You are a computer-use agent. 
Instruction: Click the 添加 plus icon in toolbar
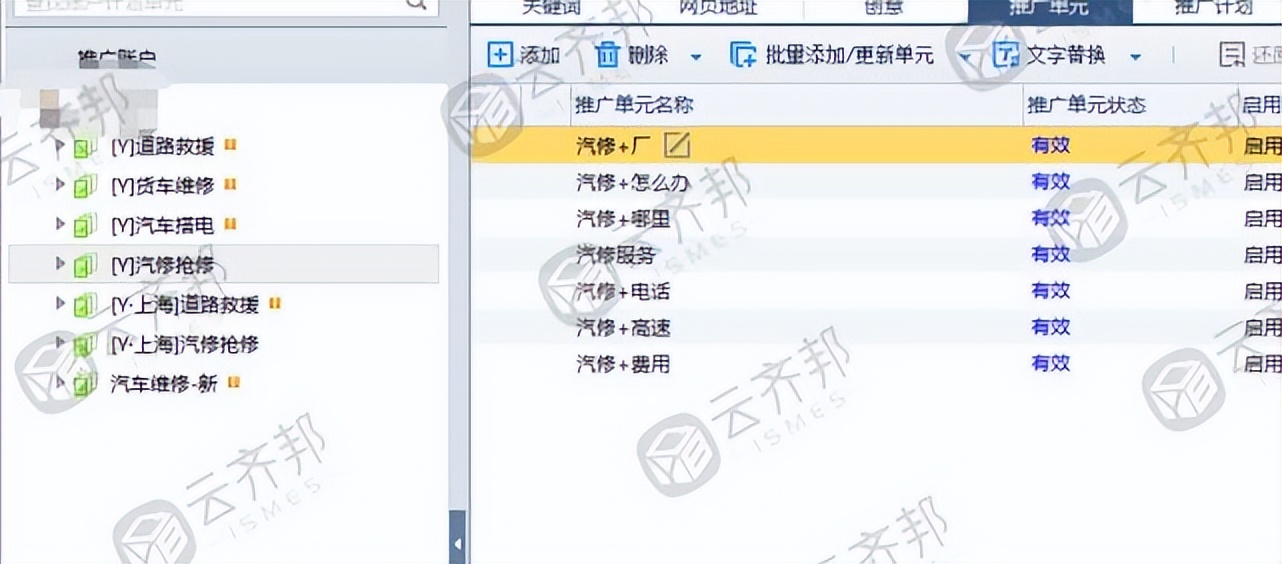499,54
